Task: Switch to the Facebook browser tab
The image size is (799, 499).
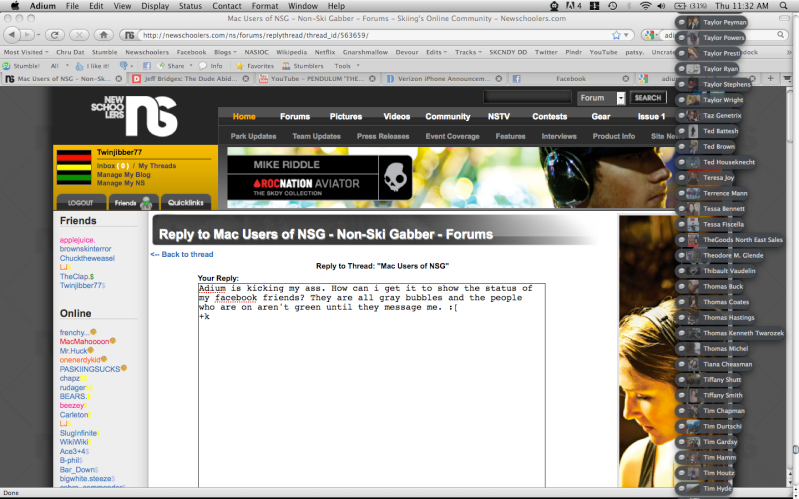Action: [570, 78]
